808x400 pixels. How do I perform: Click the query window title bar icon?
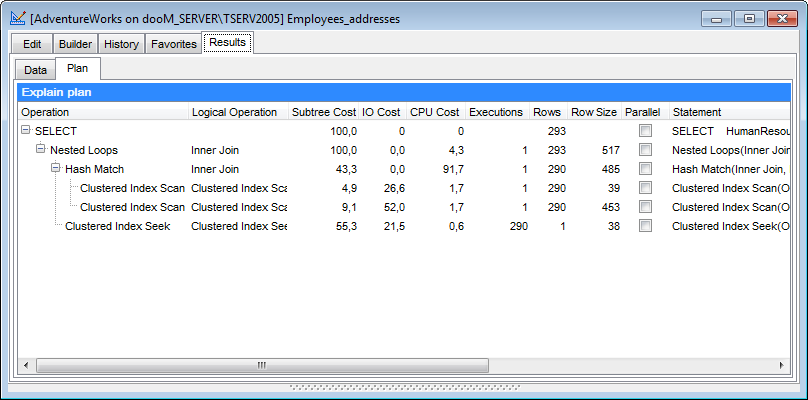(x=18, y=17)
